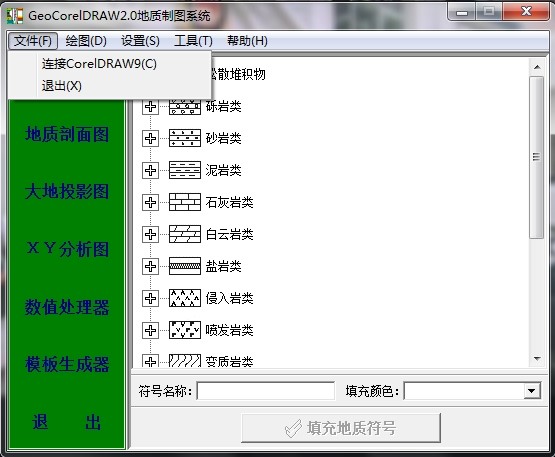Viewport: 555px width, 457px height.
Task: Open the 地质剖面图 module
Action: pyautogui.click(x=67, y=135)
